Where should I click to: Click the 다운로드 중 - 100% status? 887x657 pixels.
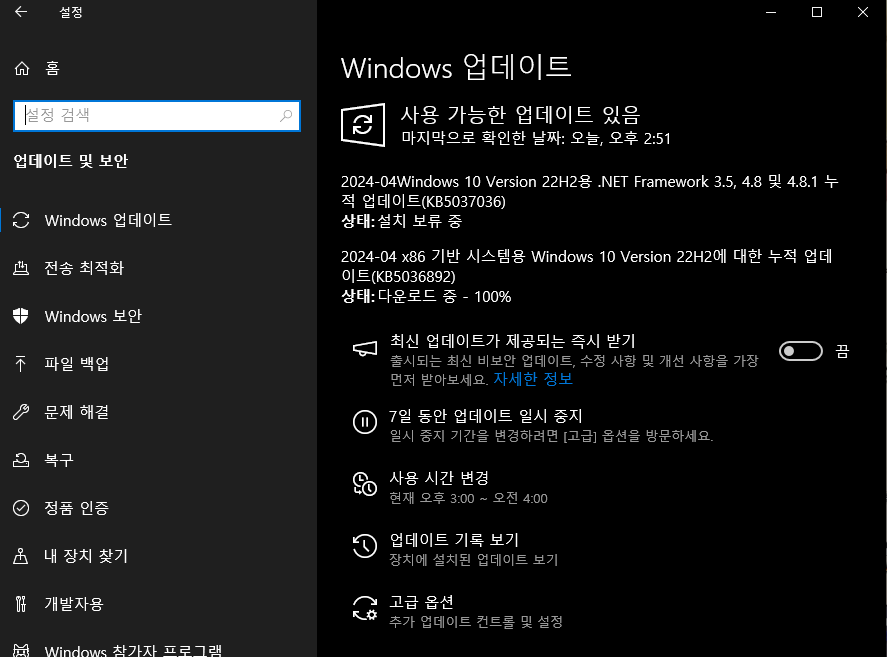point(444,296)
